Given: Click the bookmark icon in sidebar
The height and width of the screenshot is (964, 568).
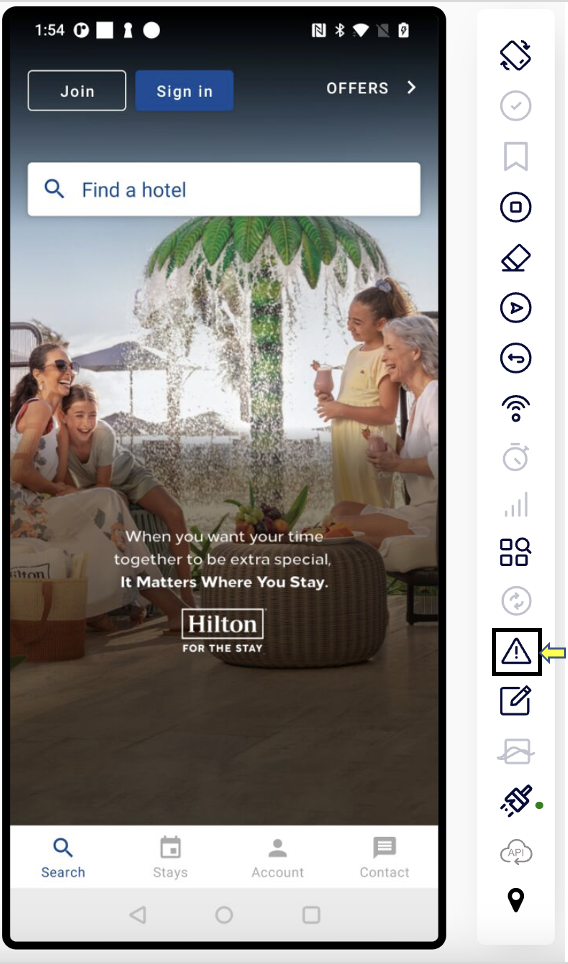Looking at the screenshot, I should [516, 156].
